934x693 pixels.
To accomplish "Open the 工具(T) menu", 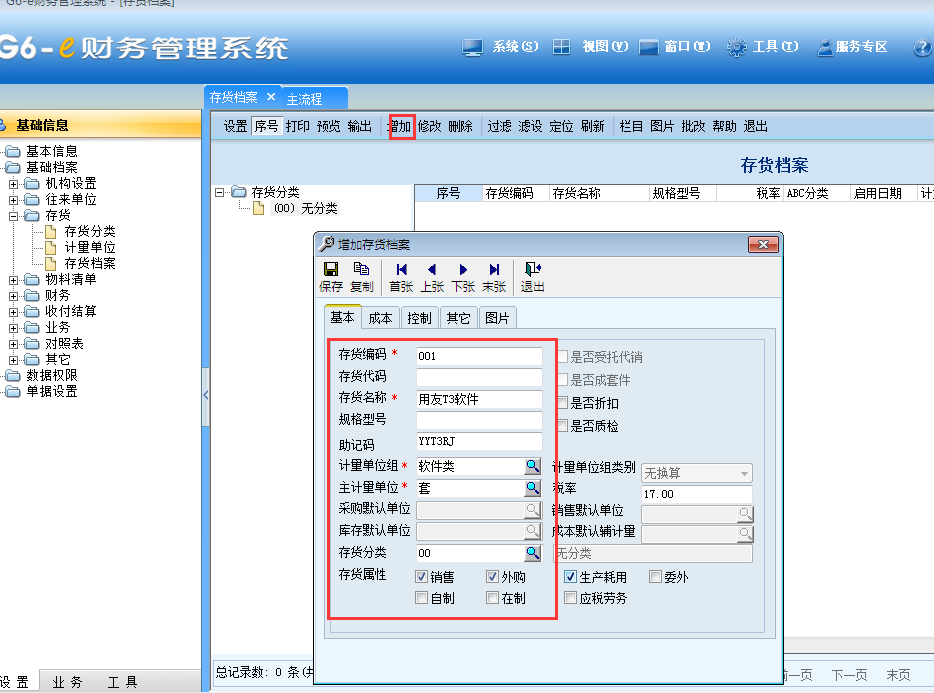I will pos(764,47).
